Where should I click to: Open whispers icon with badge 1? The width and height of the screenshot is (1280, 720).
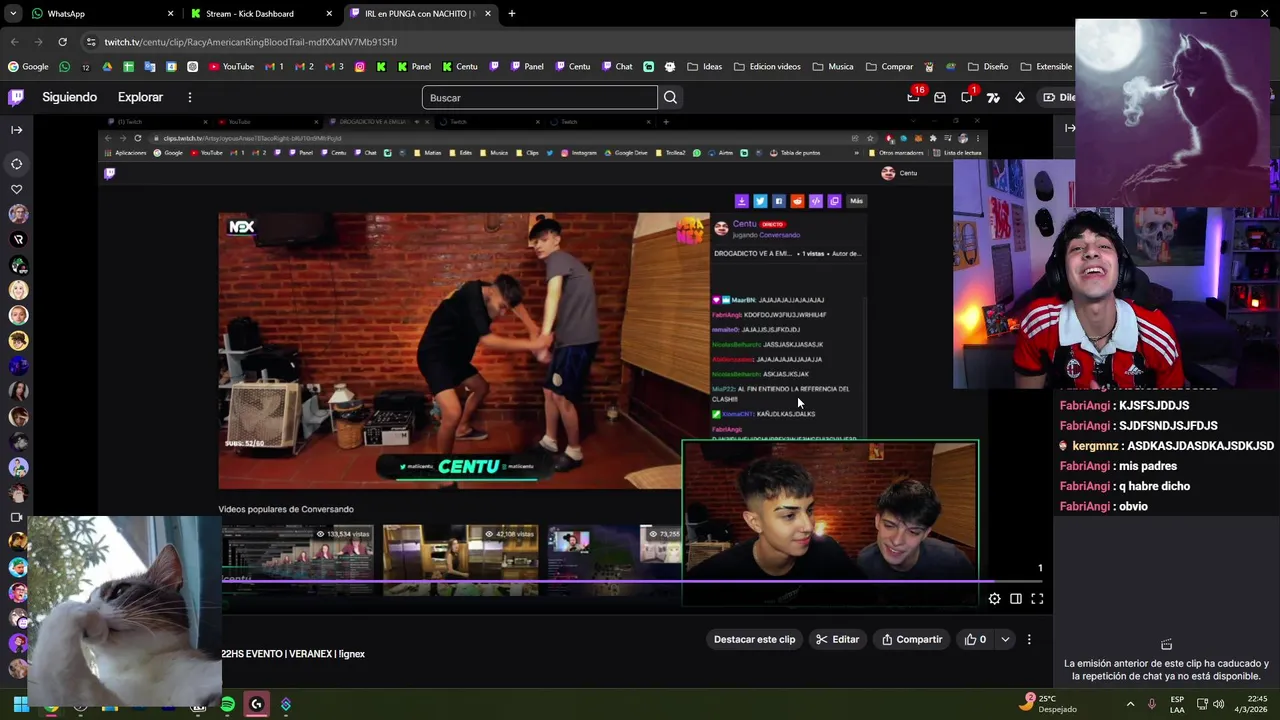pyautogui.click(x=967, y=97)
